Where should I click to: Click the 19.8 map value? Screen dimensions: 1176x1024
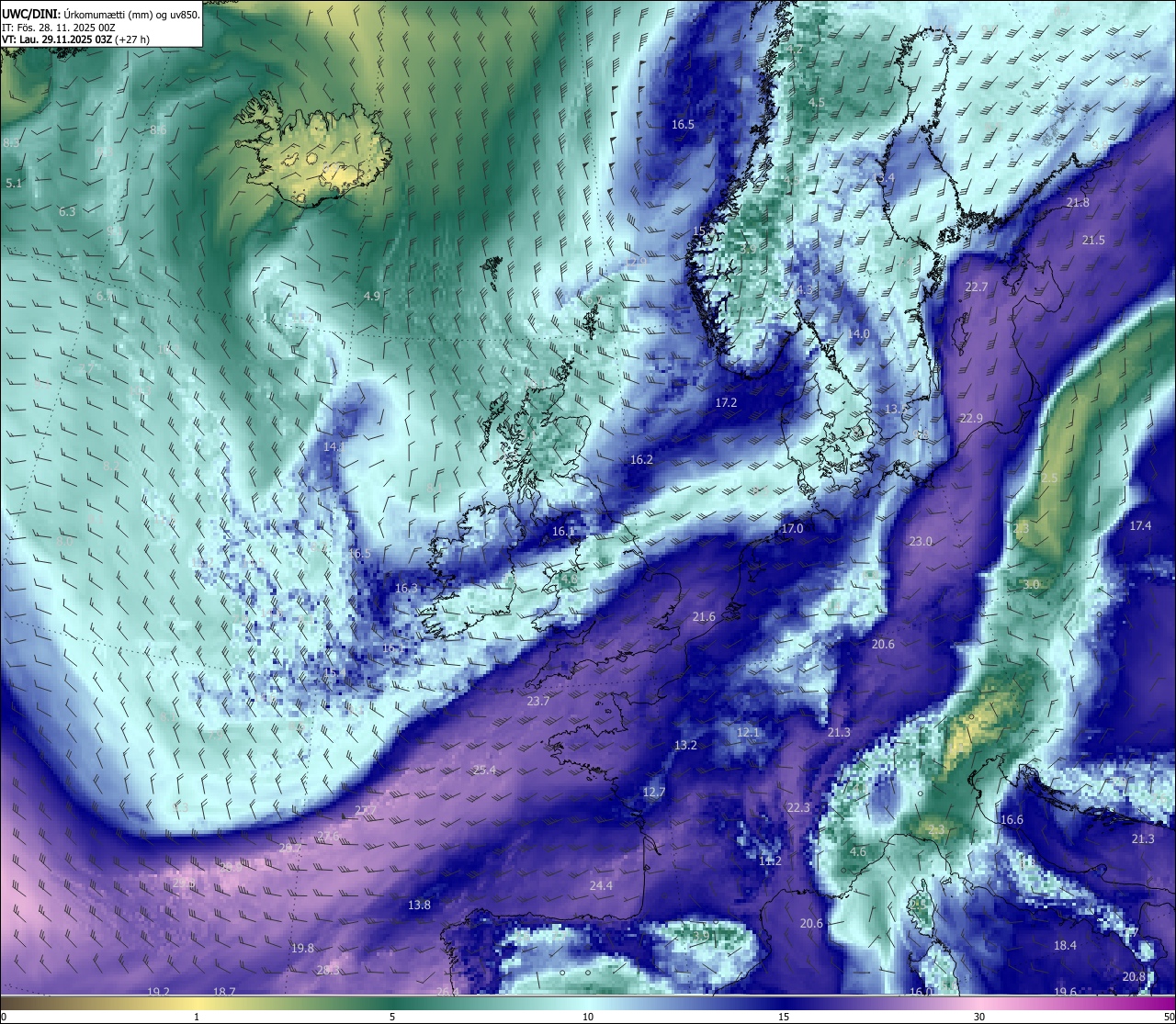[302, 948]
